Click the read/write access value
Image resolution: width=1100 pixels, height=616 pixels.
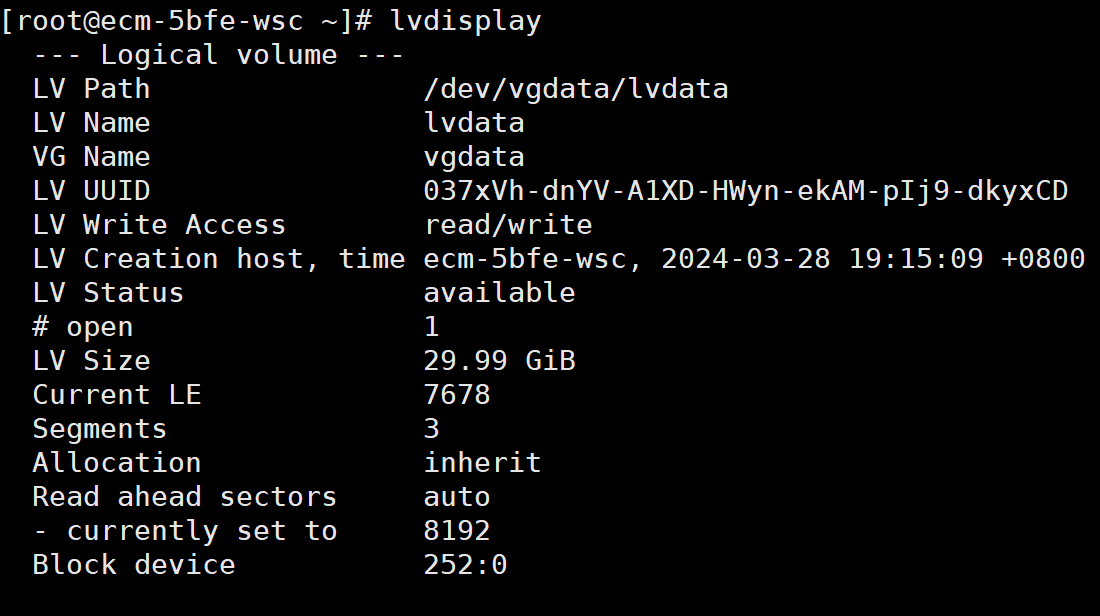[508, 225]
